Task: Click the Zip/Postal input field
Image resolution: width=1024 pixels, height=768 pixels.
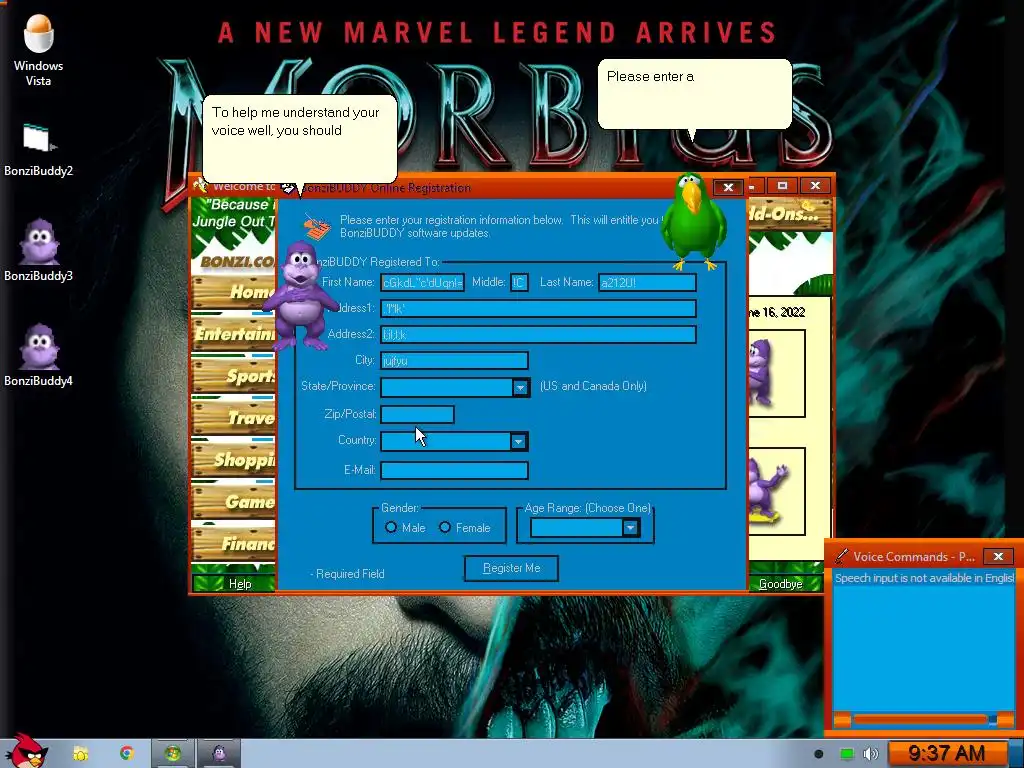Action: pos(417,414)
